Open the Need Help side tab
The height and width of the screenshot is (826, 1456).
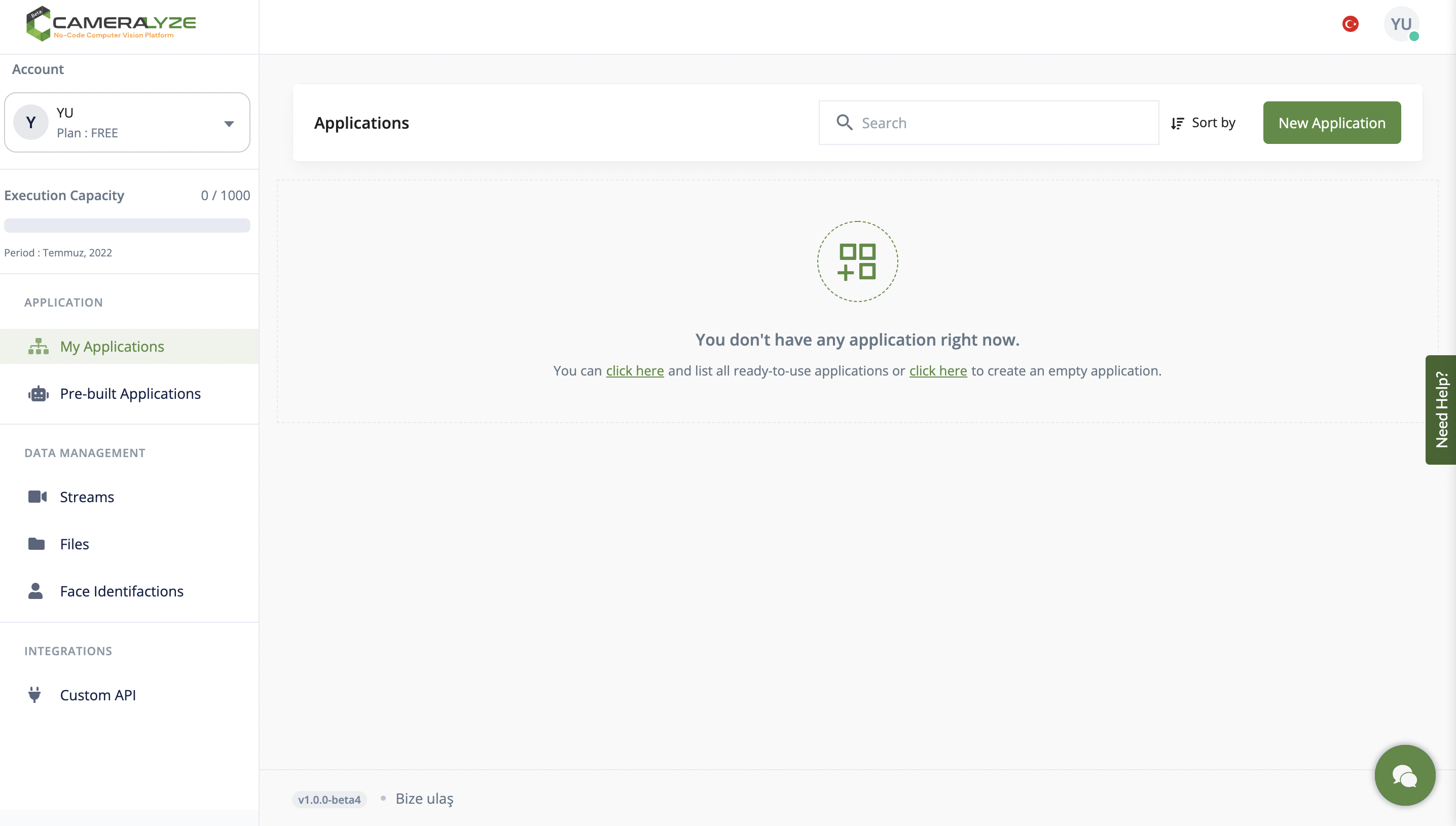[1441, 409]
